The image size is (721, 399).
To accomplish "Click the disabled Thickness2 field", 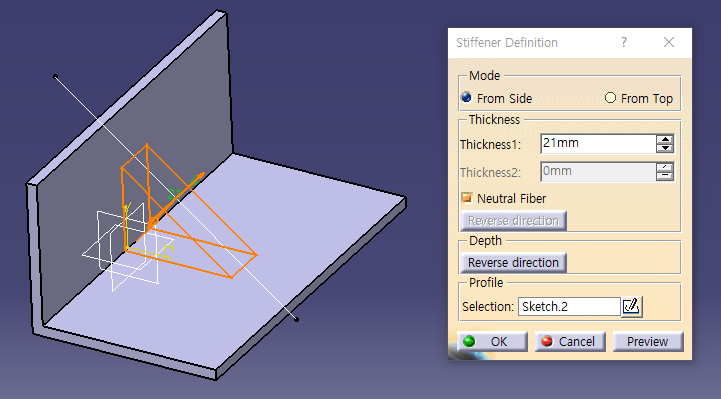I will tap(598, 172).
